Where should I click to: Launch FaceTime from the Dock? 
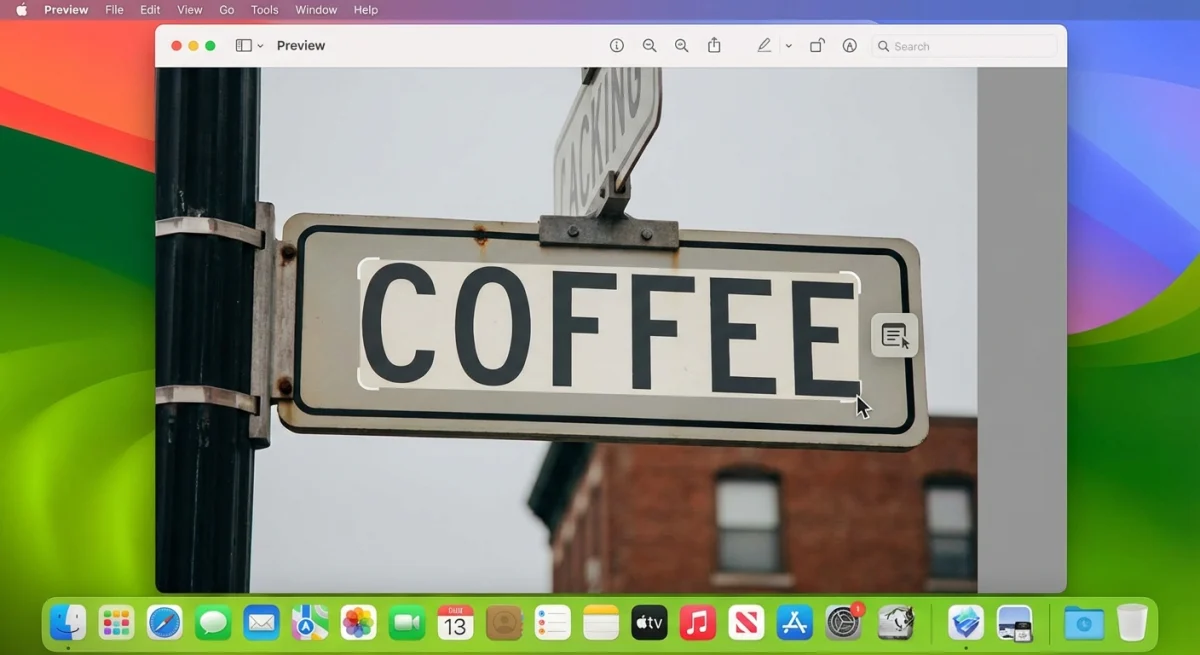tap(407, 623)
